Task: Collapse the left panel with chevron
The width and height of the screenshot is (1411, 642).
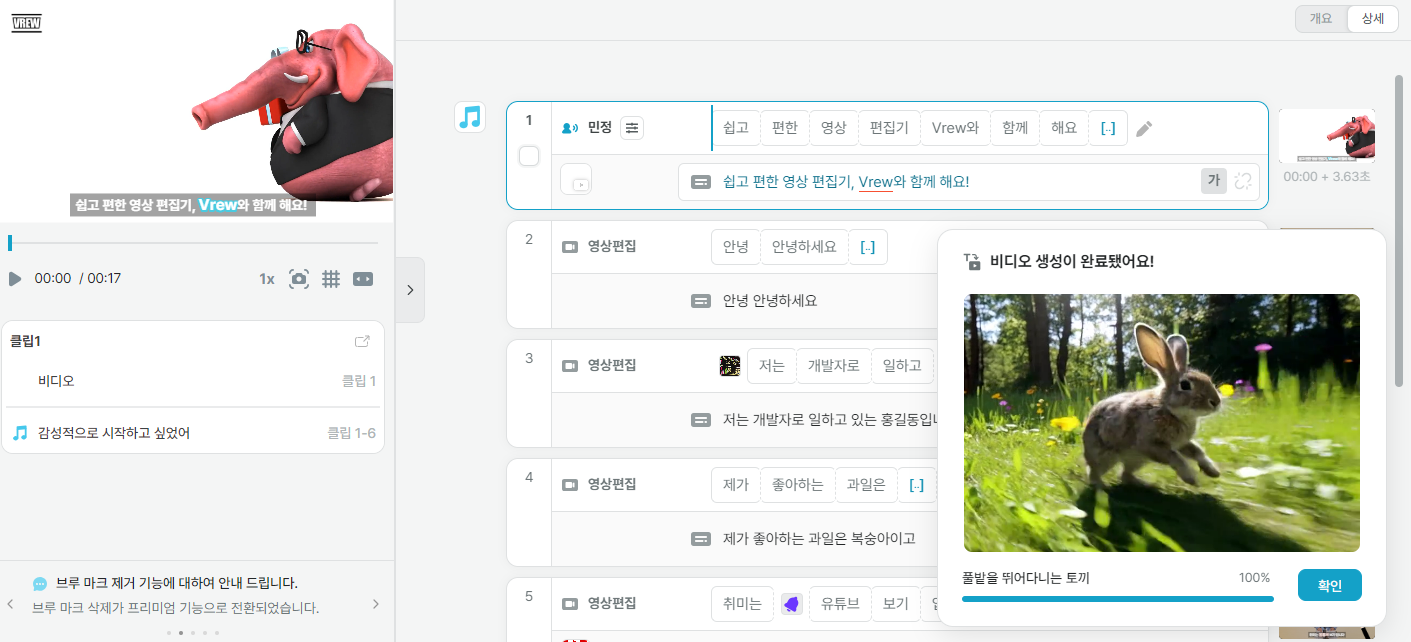Action: click(410, 290)
